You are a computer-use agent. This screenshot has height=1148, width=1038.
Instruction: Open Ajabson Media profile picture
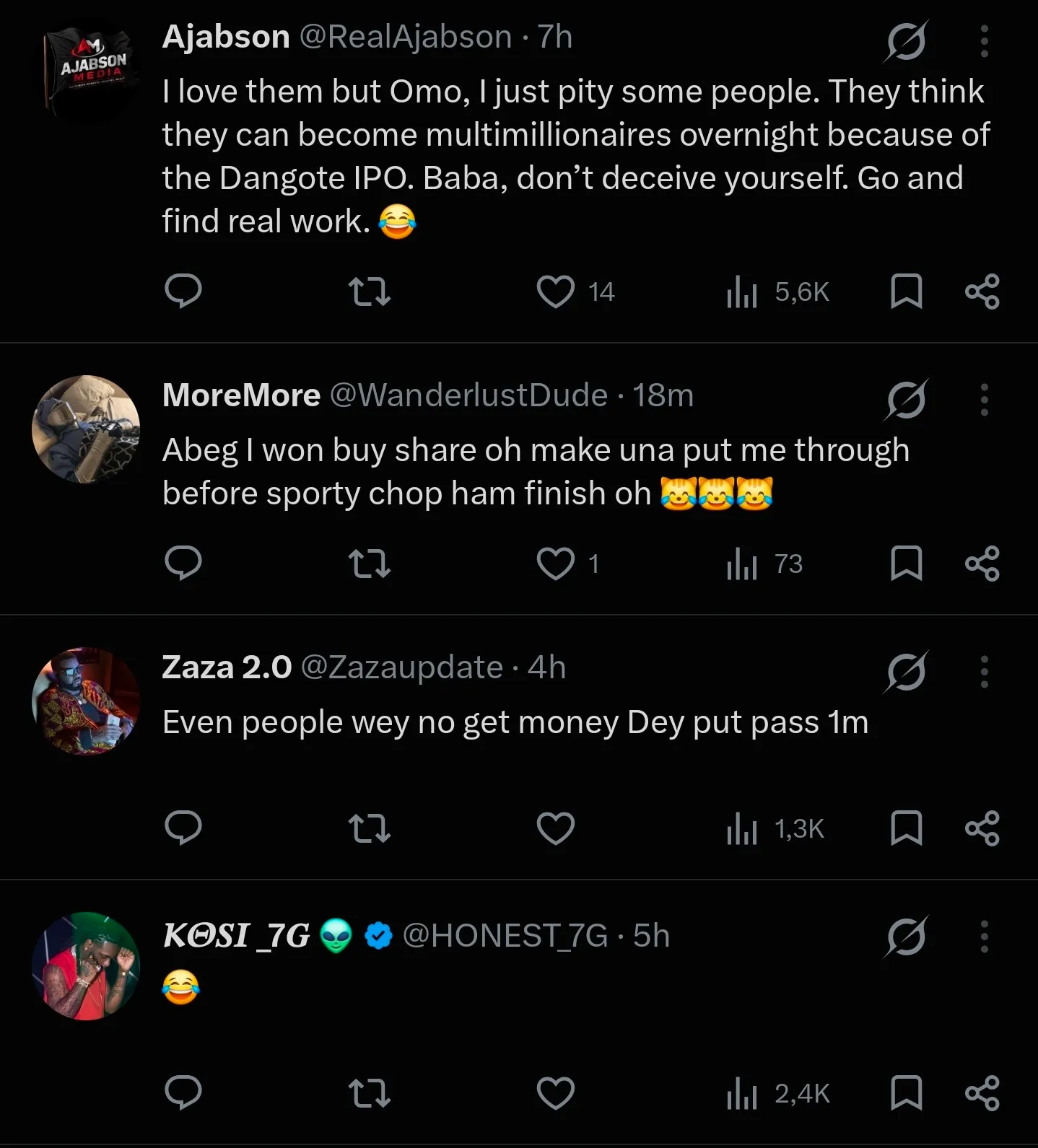click(86, 71)
